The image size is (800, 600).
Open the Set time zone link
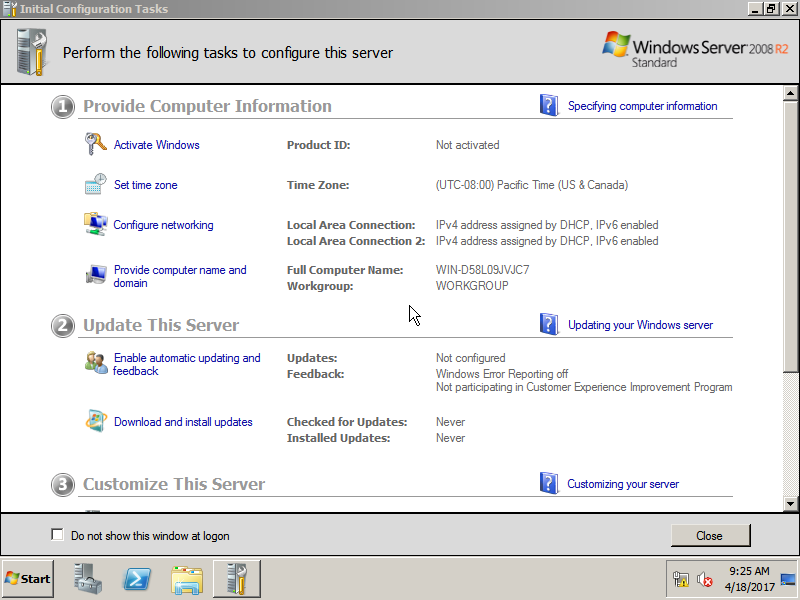145,185
